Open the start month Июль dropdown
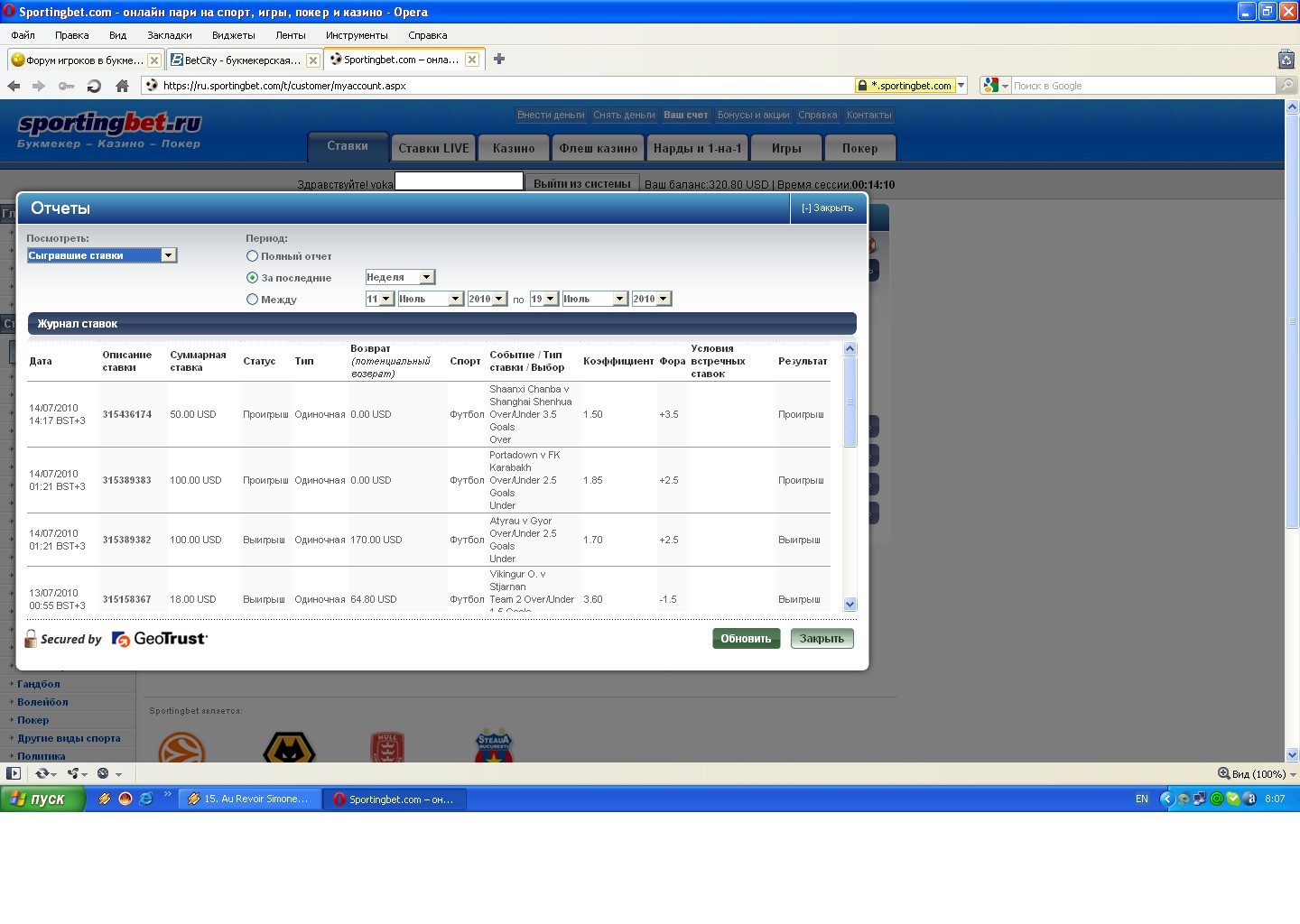 431,299
